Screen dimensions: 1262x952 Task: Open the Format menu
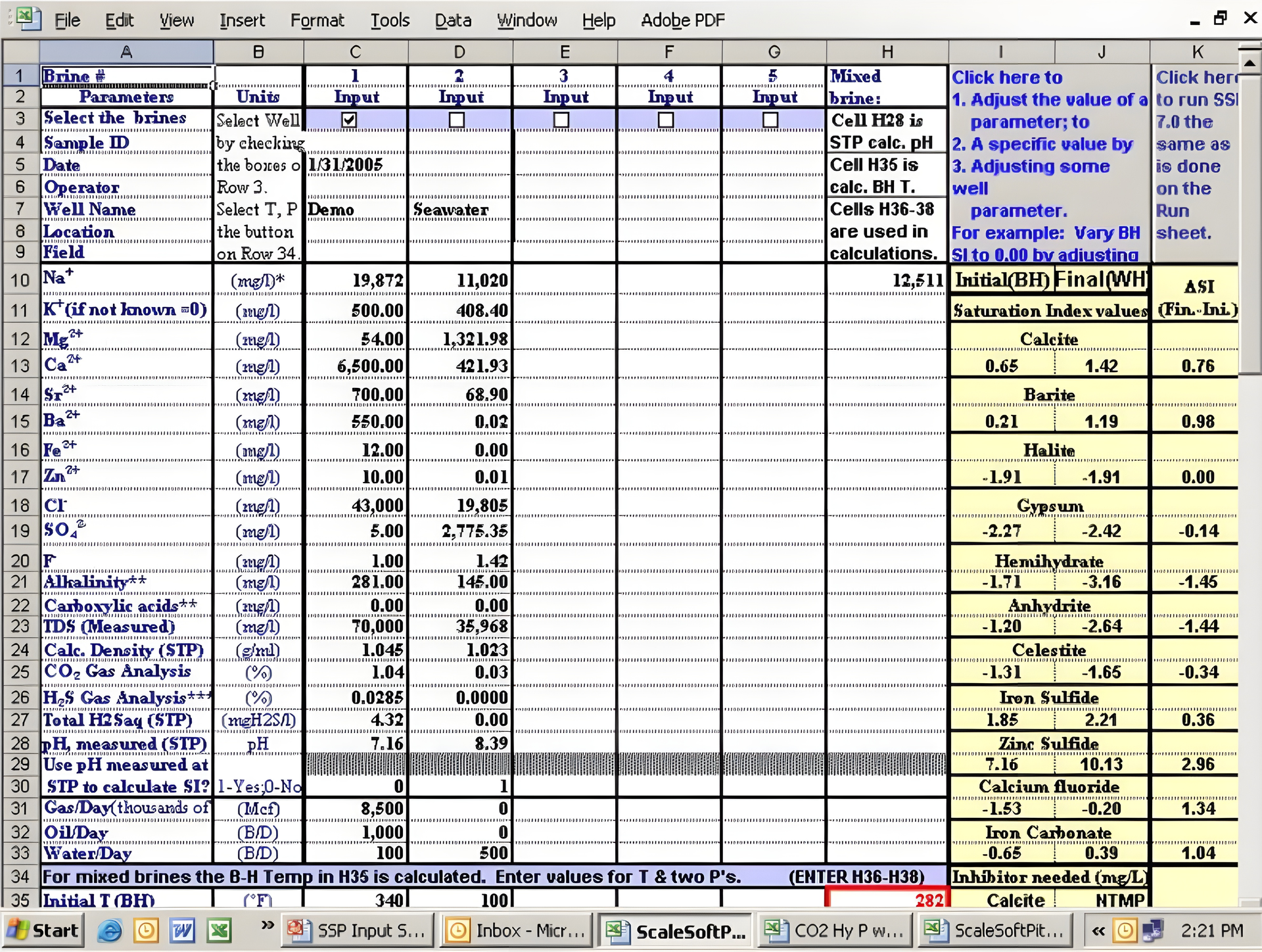click(317, 20)
